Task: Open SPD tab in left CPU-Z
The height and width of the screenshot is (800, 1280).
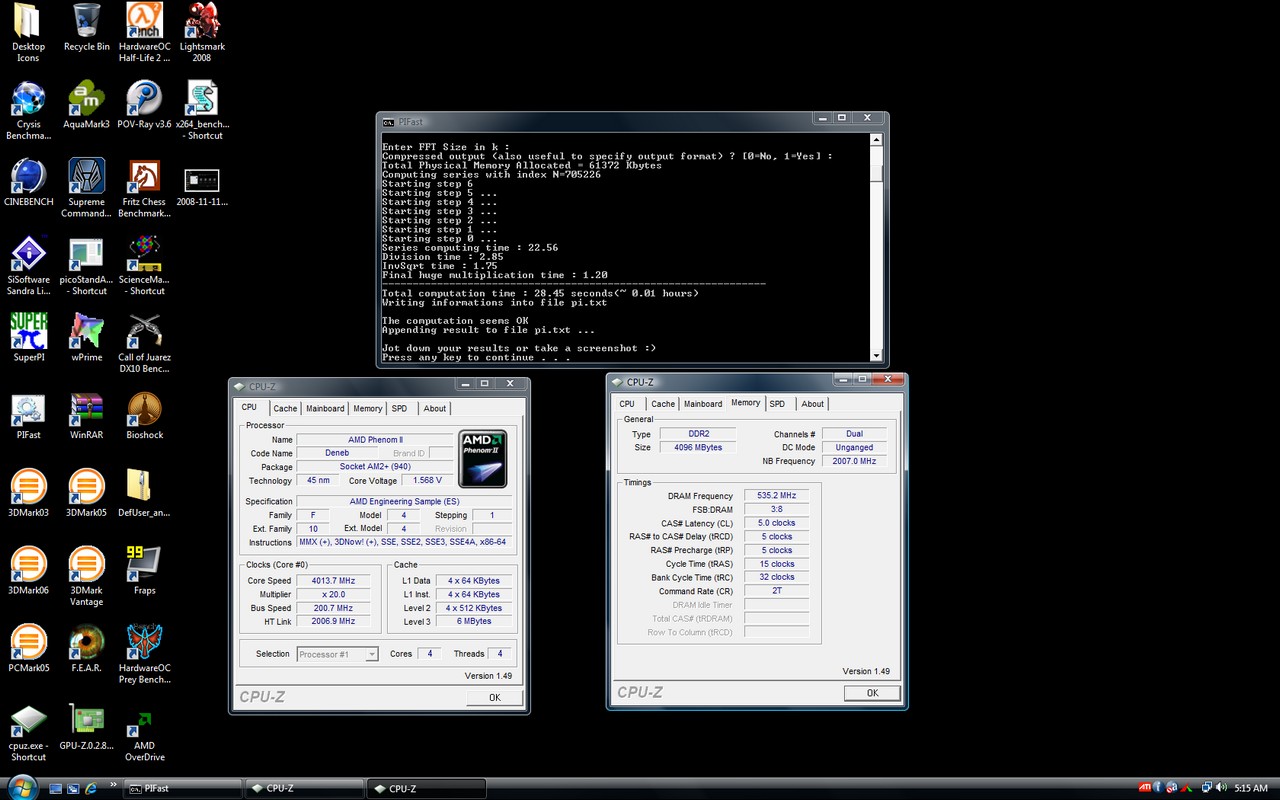Action: [x=400, y=408]
